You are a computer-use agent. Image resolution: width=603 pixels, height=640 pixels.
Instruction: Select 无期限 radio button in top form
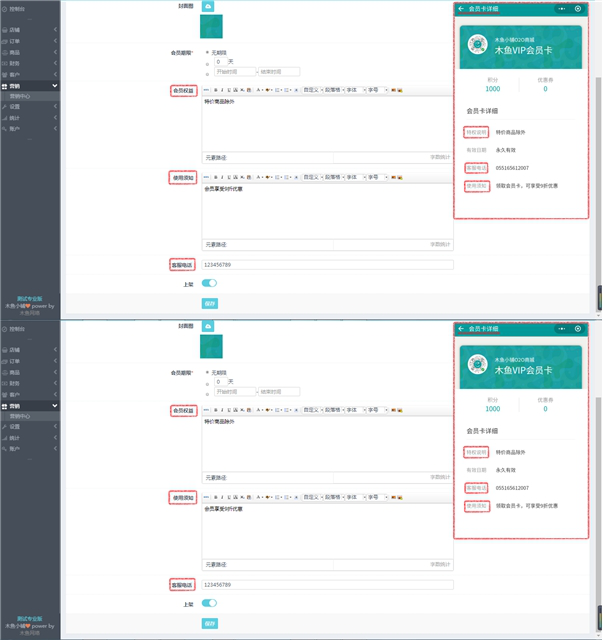coord(207,51)
